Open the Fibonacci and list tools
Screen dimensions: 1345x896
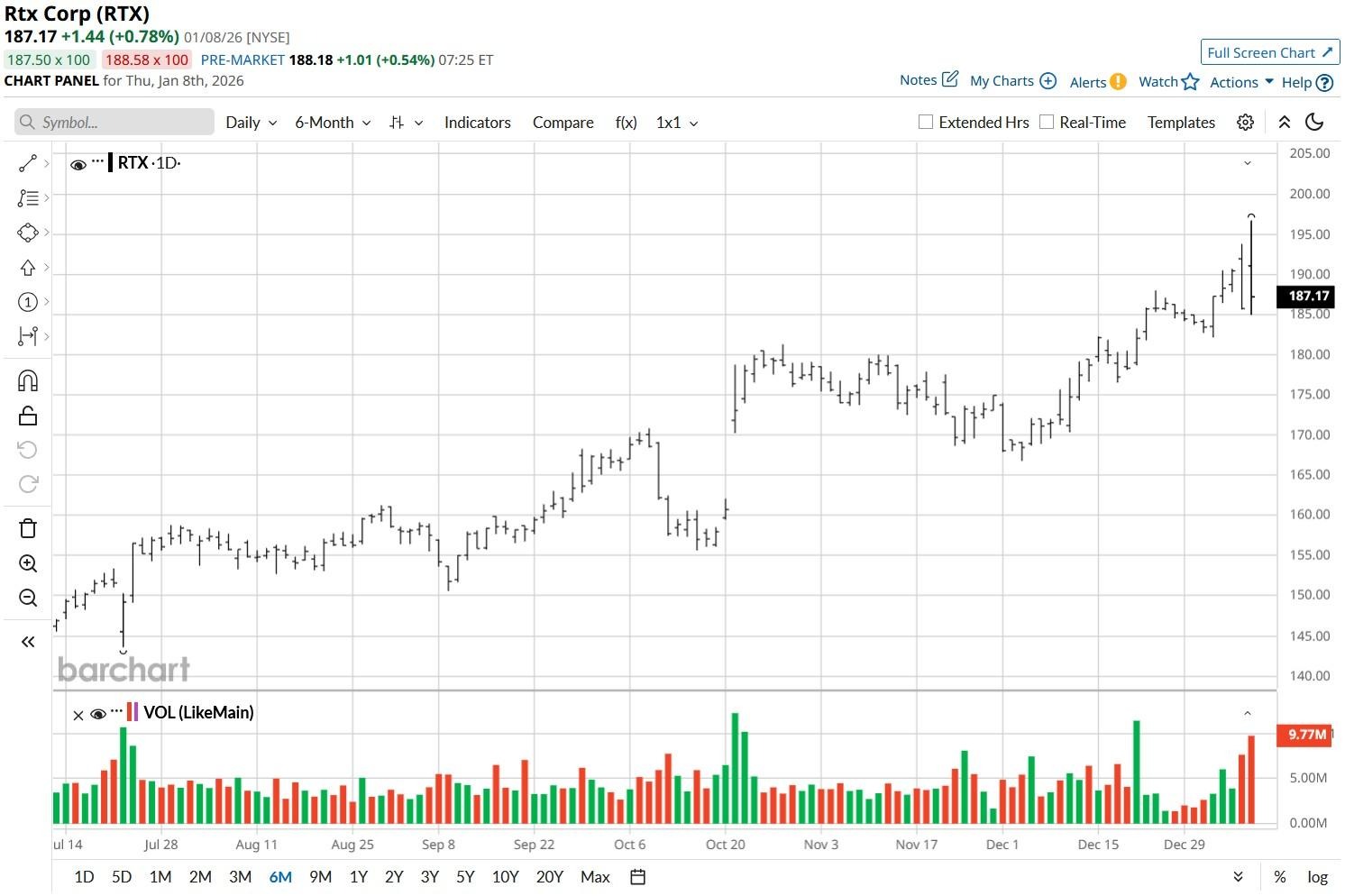(28, 198)
